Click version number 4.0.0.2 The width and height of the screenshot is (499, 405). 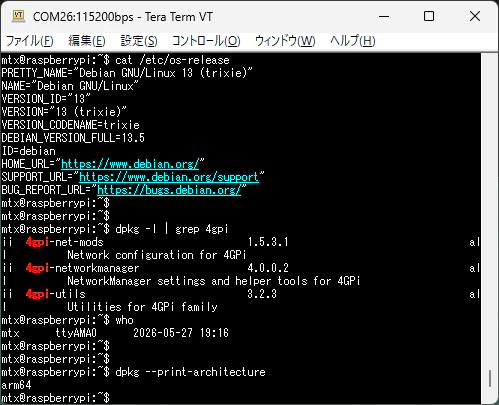coord(268,268)
